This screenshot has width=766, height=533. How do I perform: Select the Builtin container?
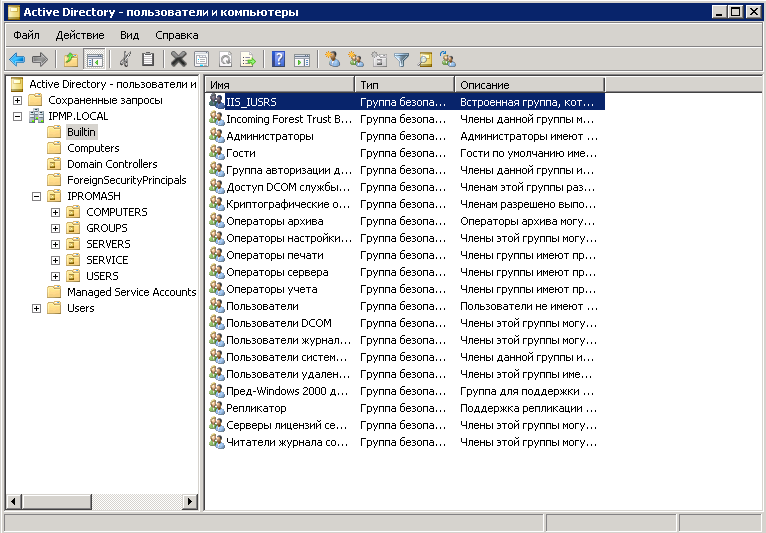coord(81,132)
